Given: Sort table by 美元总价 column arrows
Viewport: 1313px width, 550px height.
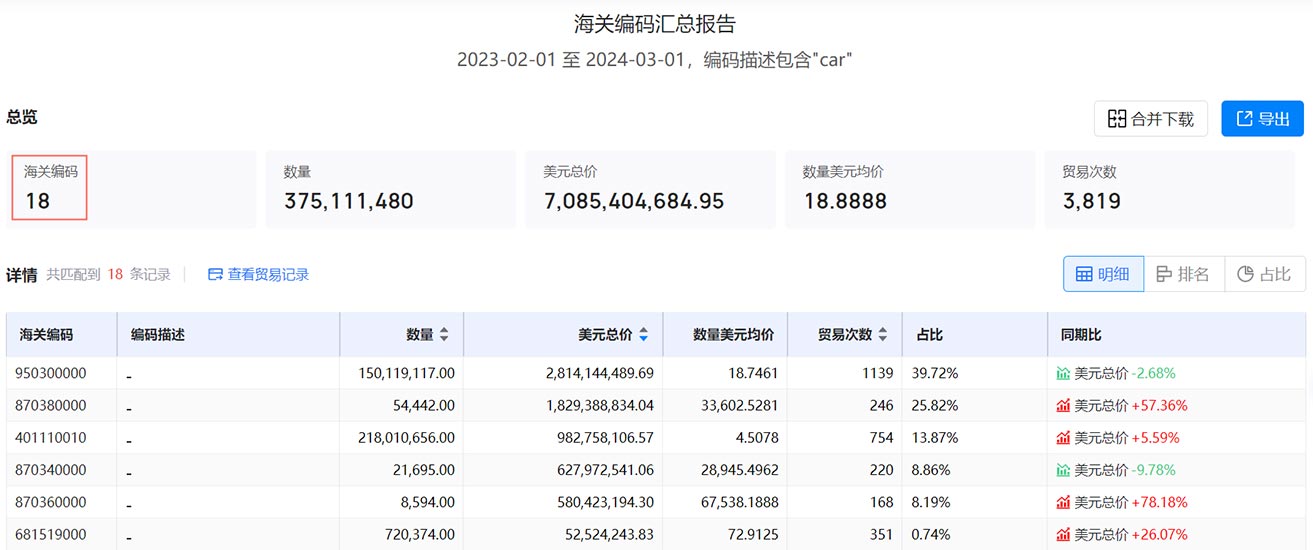Looking at the screenshot, I should (x=643, y=335).
